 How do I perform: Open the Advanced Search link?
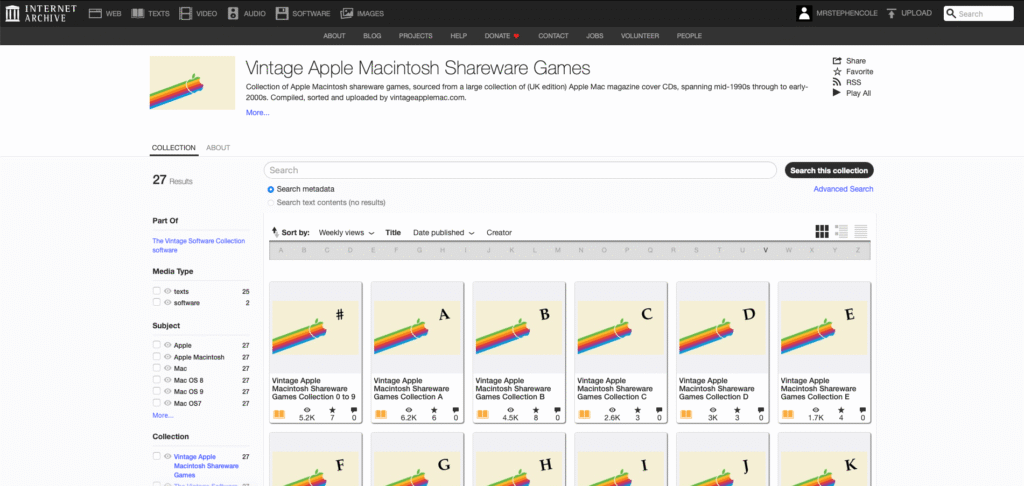click(843, 189)
